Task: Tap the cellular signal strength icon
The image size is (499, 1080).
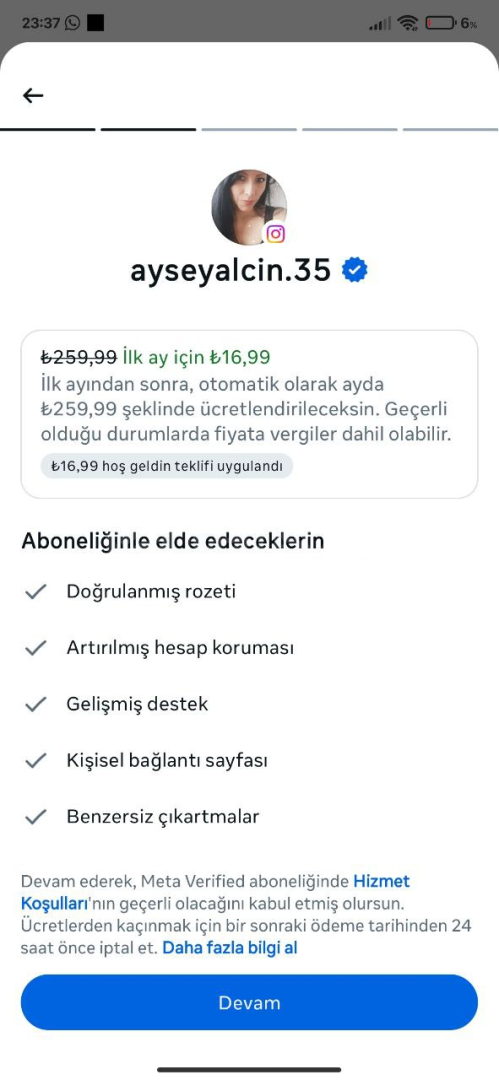Action: coord(381,23)
